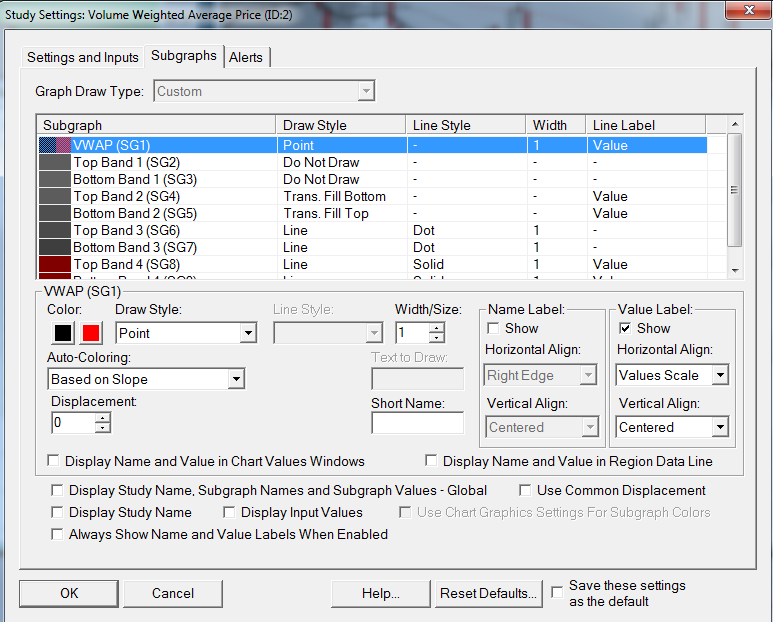Open the Alerts tab
This screenshot has width=773, height=622.
point(246,57)
